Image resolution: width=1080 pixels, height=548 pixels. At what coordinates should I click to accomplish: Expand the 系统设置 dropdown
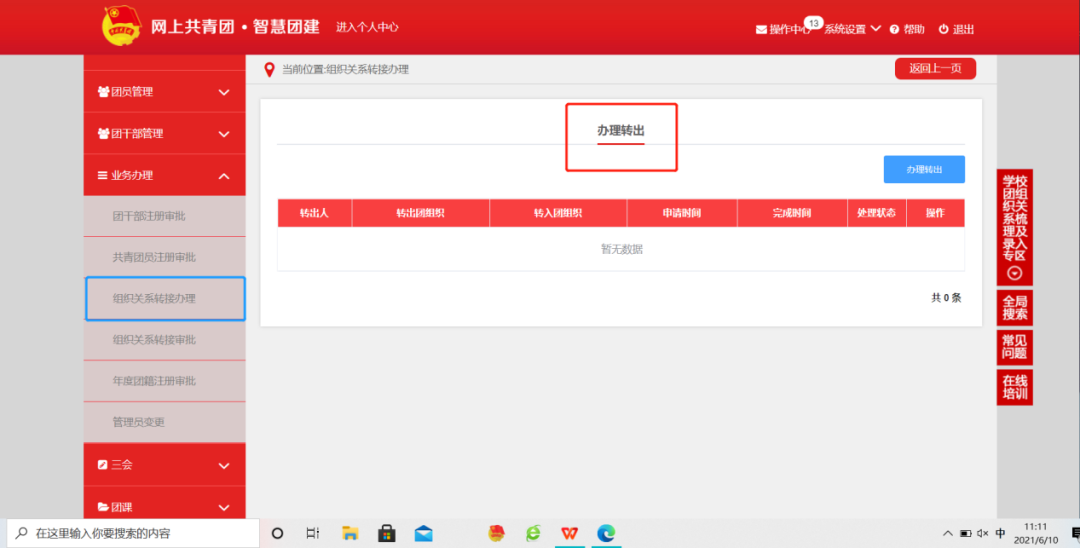(852, 29)
